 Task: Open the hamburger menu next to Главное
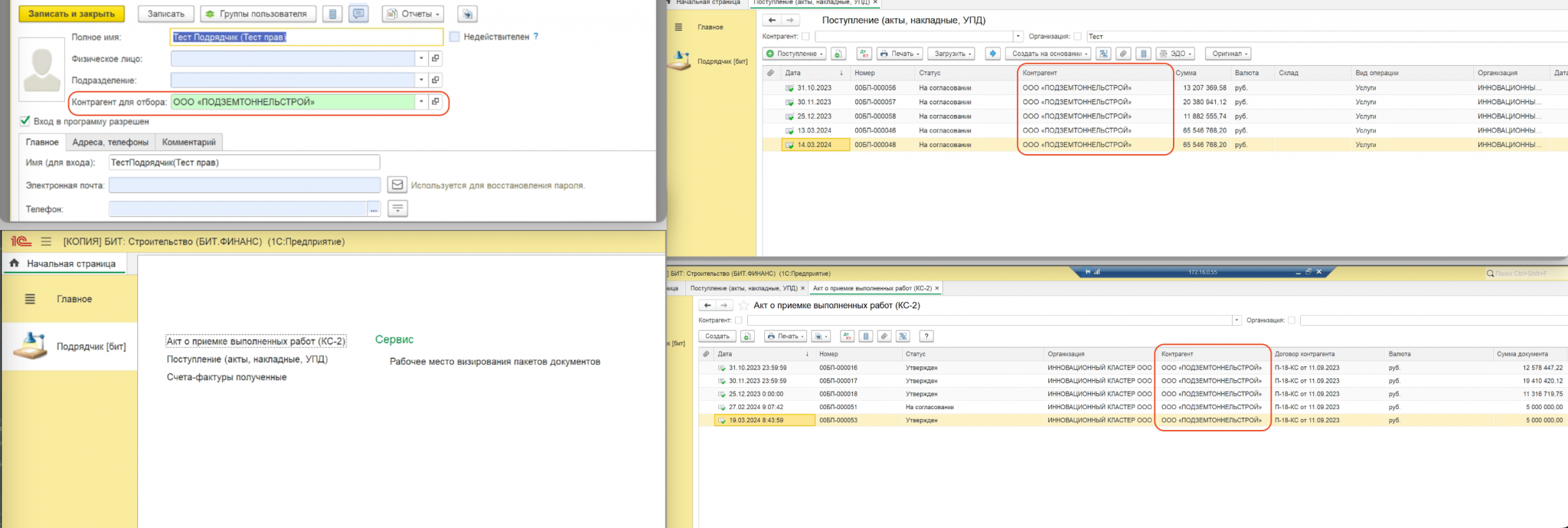click(30, 299)
